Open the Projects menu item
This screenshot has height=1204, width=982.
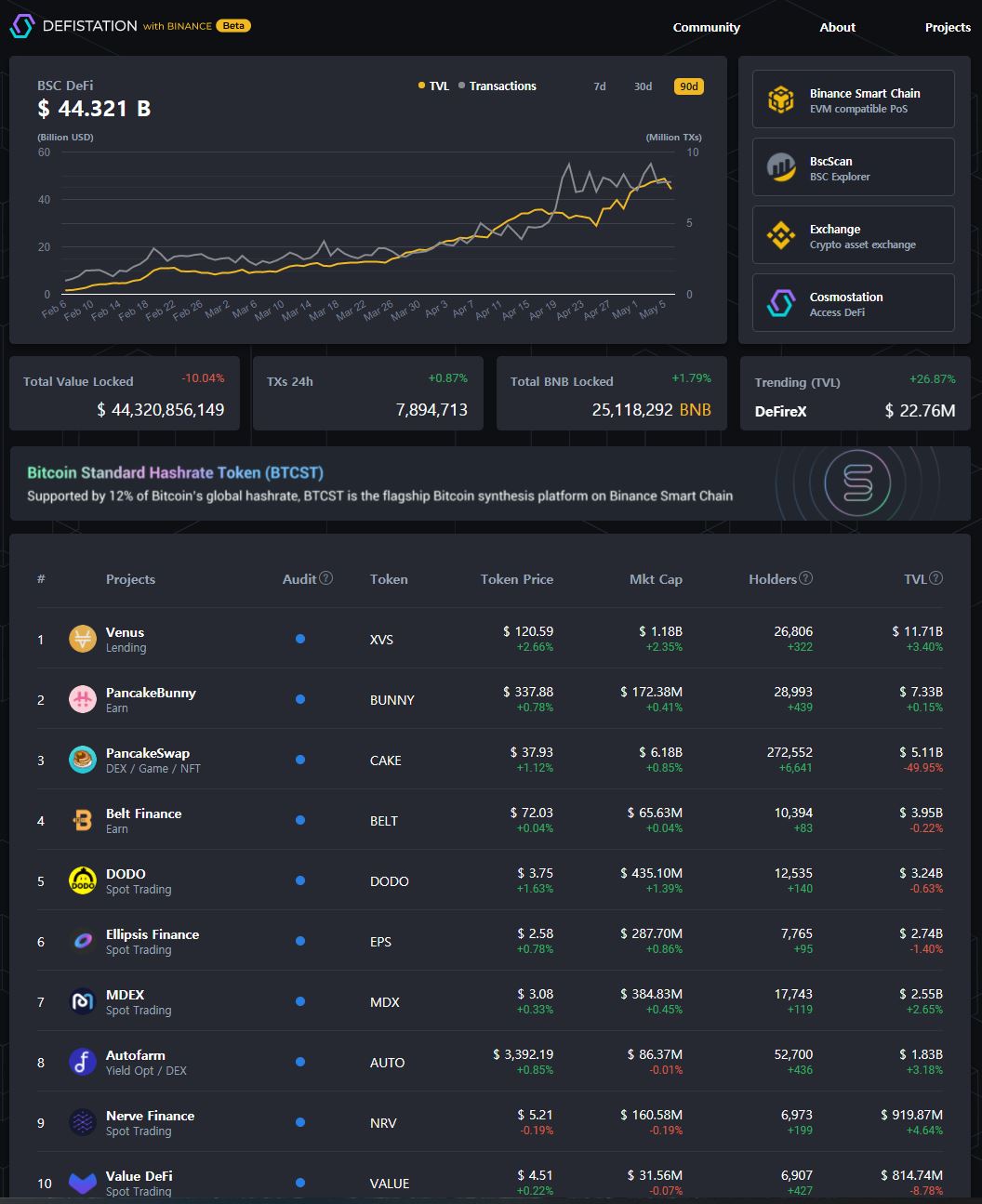[x=948, y=27]
